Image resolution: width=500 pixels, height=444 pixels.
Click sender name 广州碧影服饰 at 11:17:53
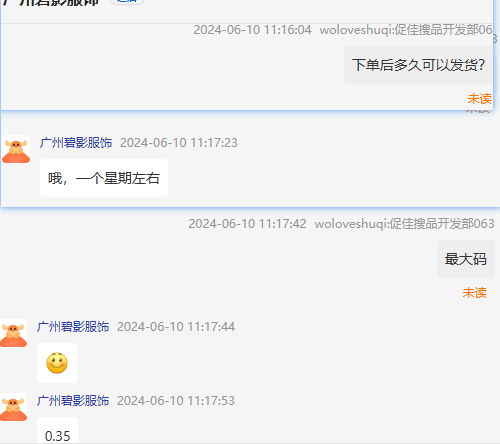[x=73, y=401]
